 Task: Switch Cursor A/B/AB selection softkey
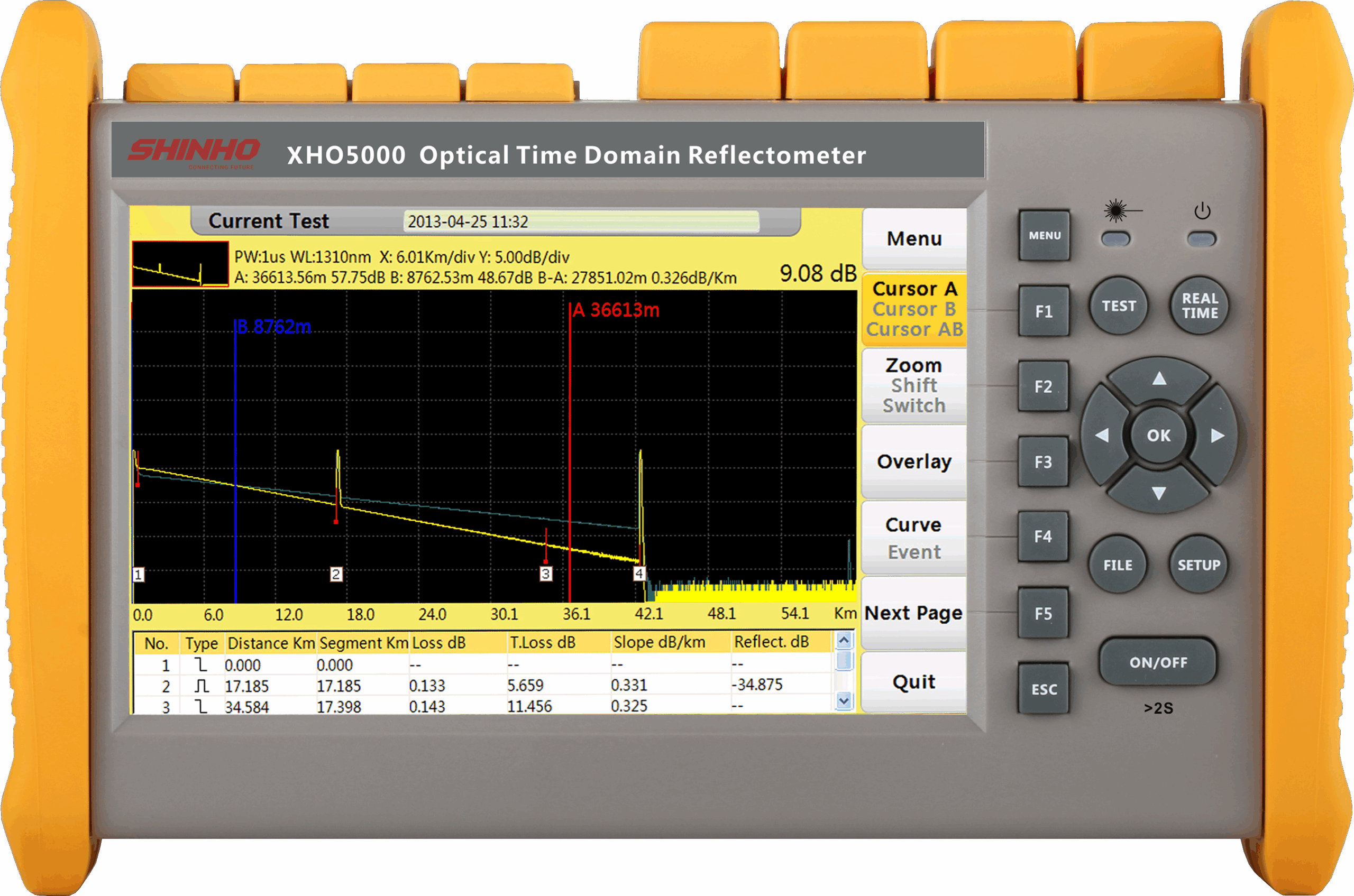click(x=914, y=309)
